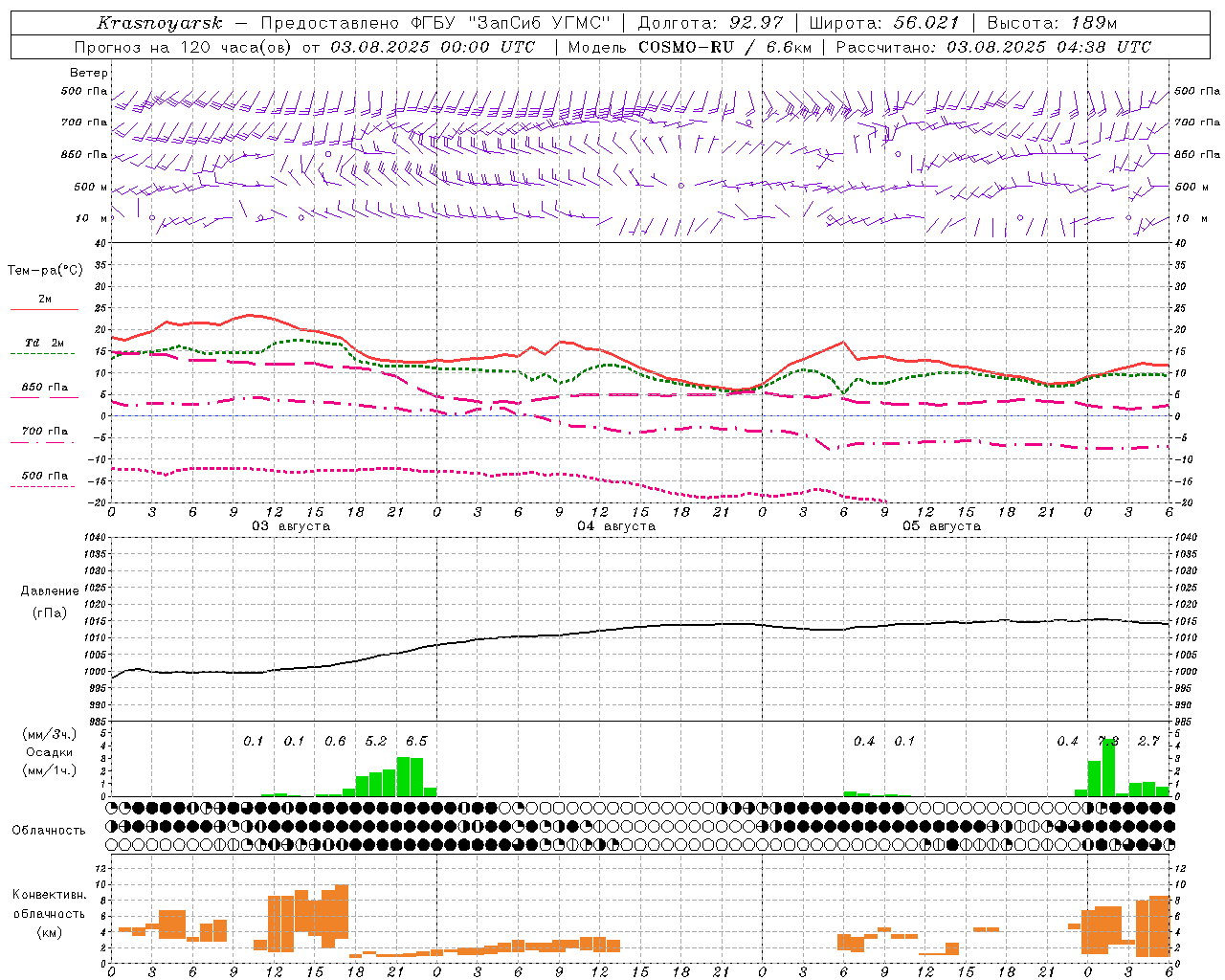Click the 05 августа date label
The height and width of the screenshot is (980, 1225).
tap(942, 526)
